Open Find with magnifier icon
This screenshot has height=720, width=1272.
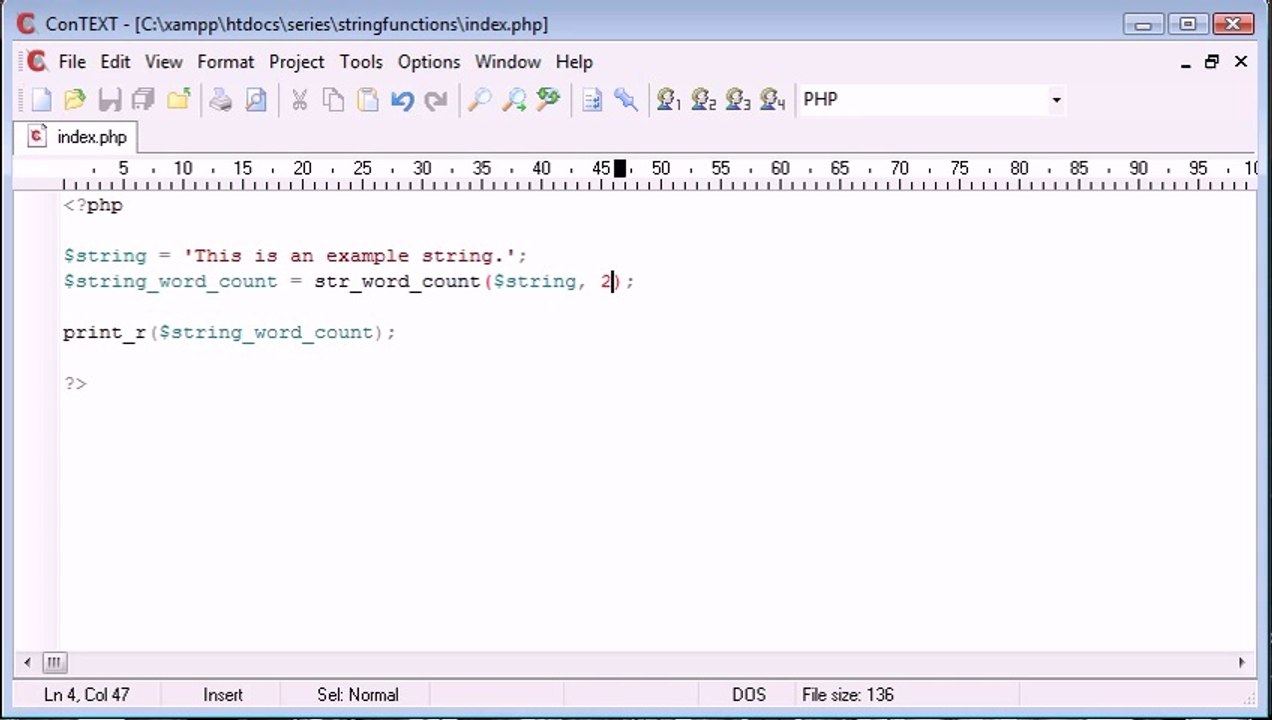coord(479,99)
